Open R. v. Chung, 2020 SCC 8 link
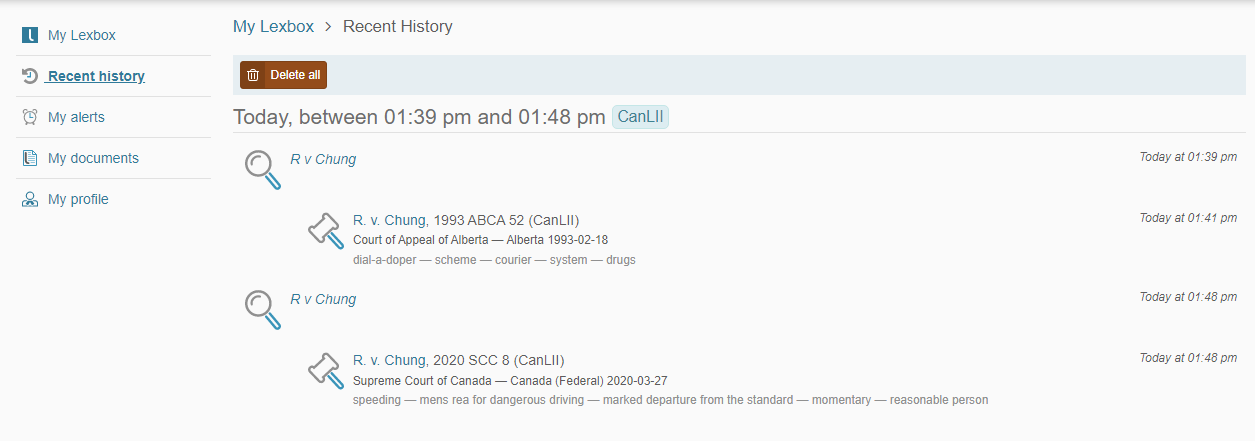The width and height of the screenshot is (1255, 441). pyautogui.click(x=459, y=360)
